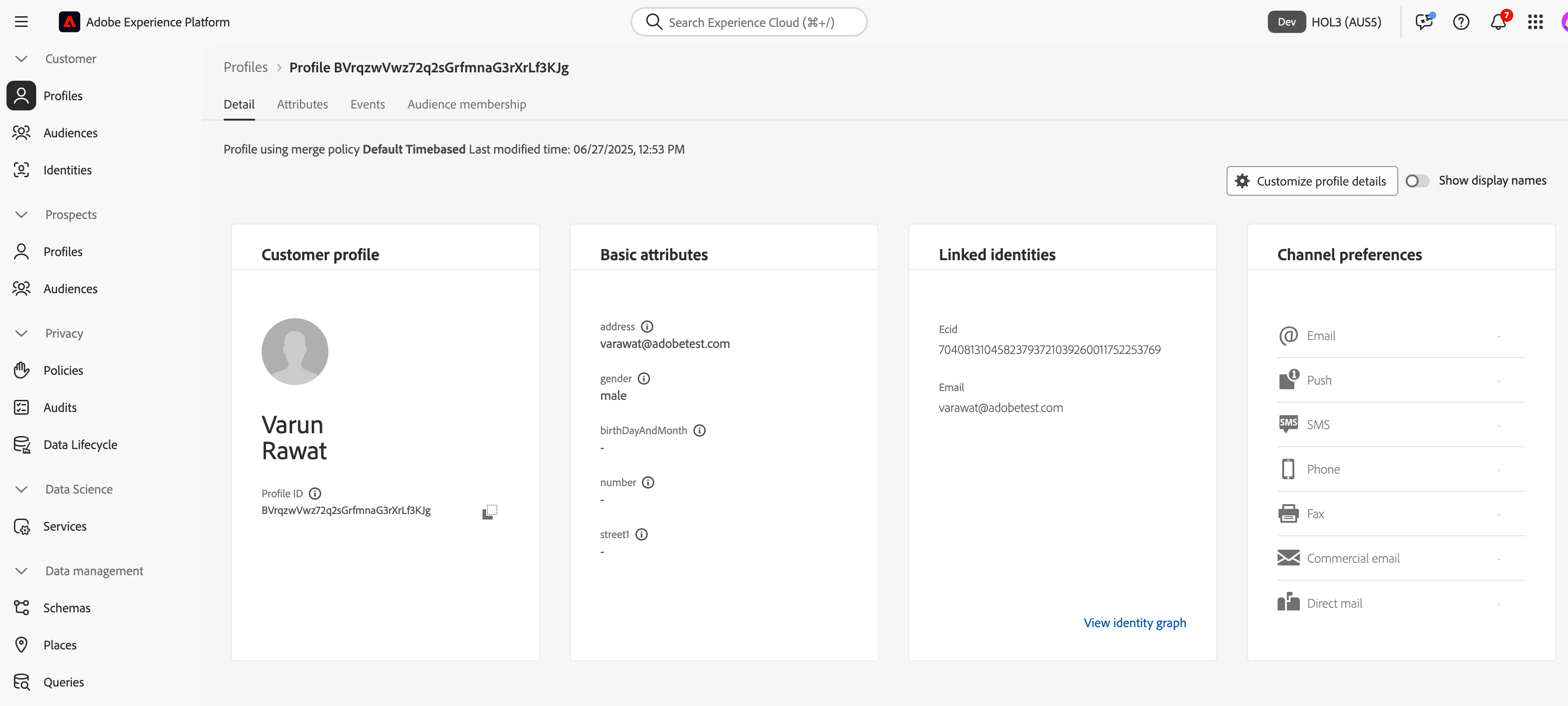Copy the Profile ID to clipboard
This screenshot has width=1568, height=706.
pos(489,511)
